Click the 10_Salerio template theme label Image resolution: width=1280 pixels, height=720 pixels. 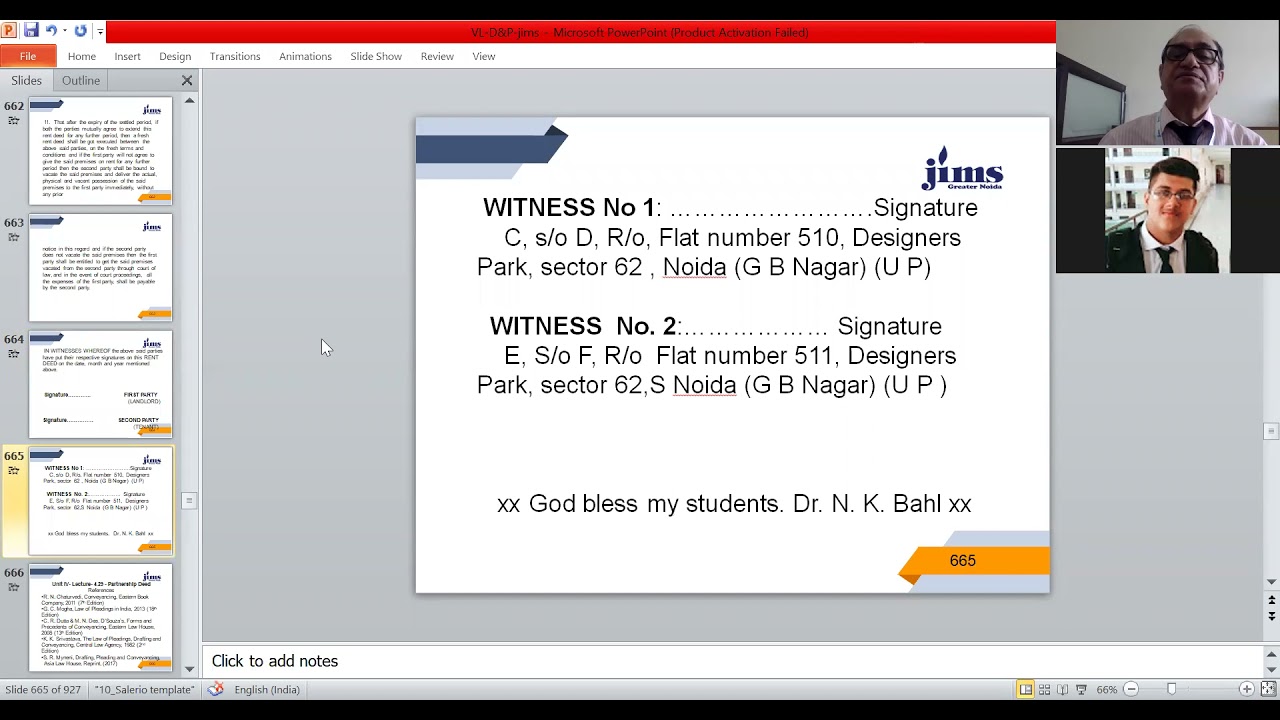(145, 689)
